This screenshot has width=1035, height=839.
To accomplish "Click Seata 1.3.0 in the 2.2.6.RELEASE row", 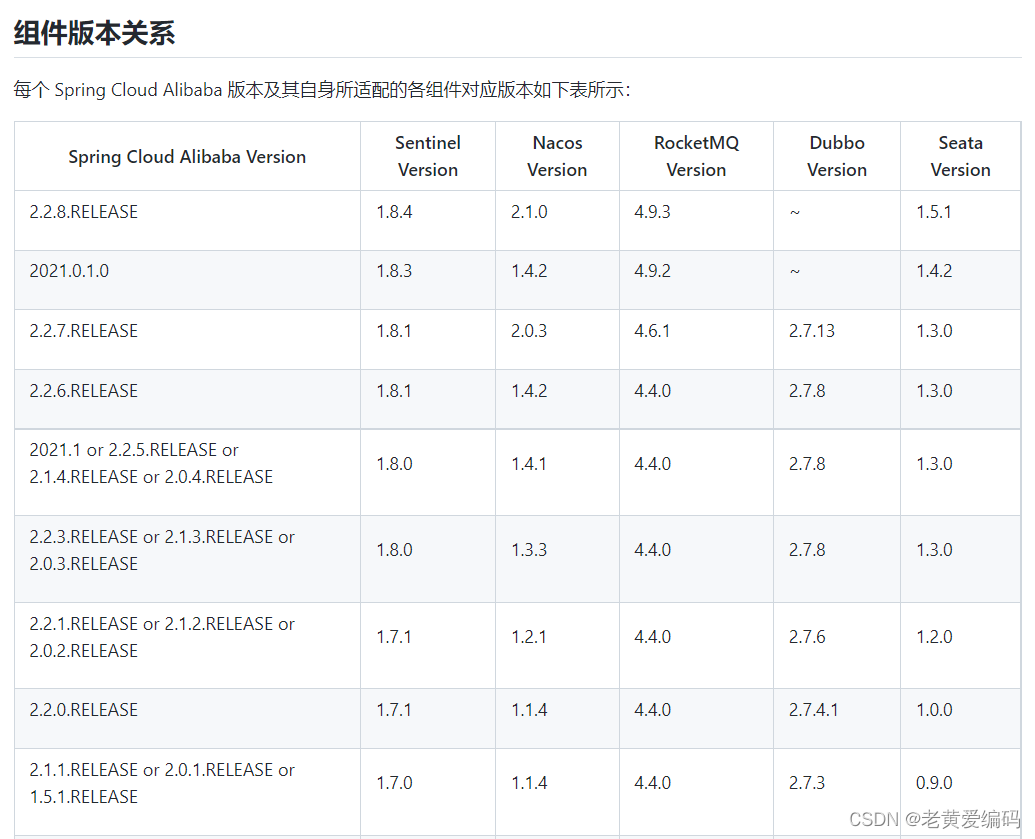I will point(934,391).
